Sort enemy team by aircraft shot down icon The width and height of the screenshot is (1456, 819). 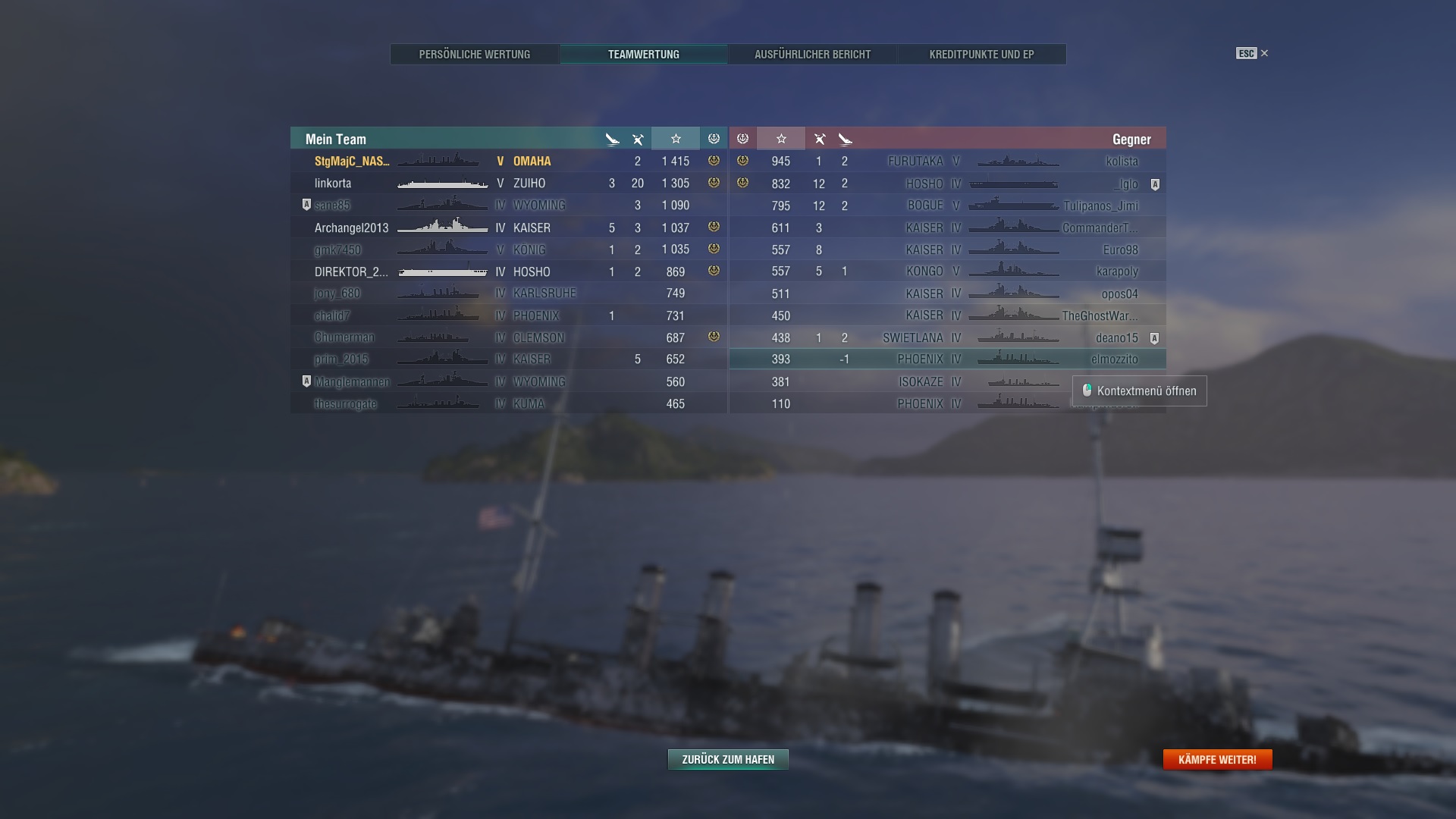(845, 139)
